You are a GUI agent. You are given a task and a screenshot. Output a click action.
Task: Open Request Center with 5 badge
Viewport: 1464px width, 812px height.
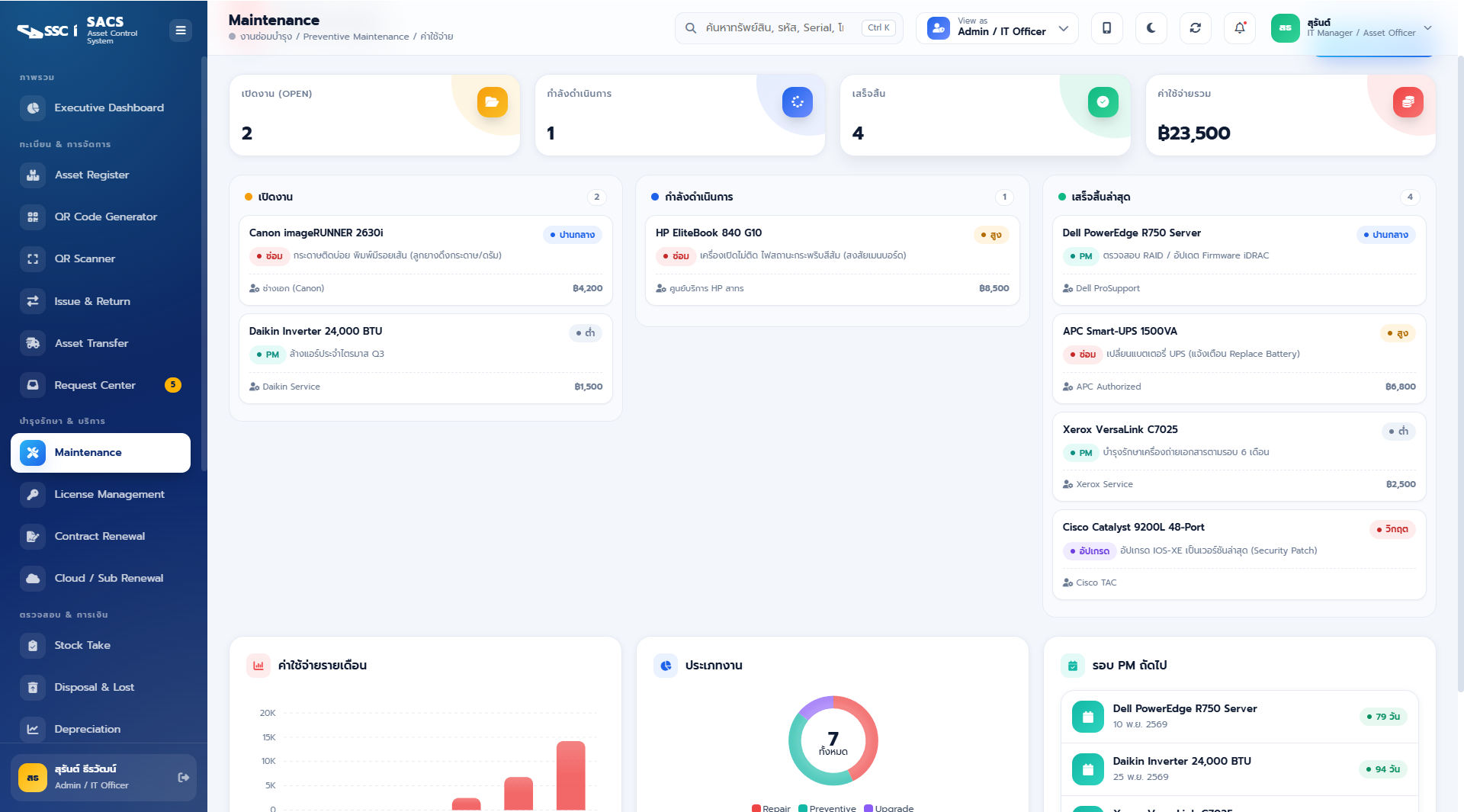click(101, 385)
